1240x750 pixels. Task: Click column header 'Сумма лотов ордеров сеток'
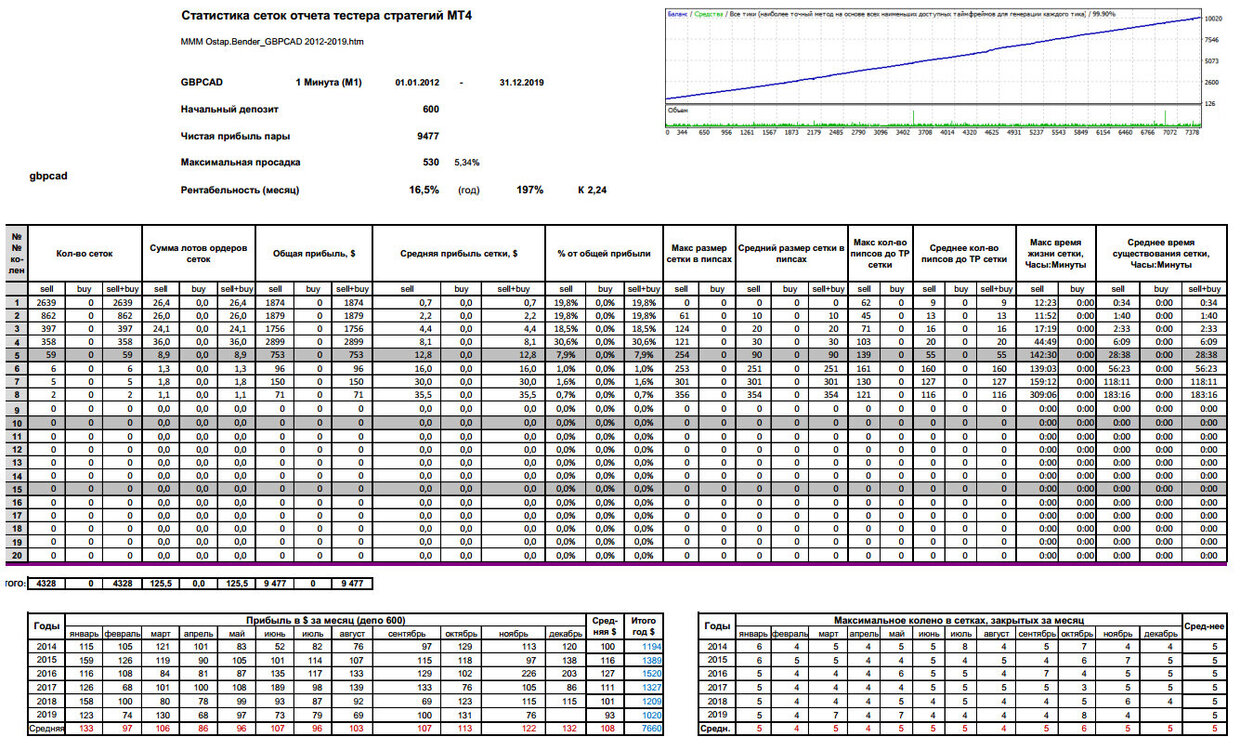pos(200,254)
